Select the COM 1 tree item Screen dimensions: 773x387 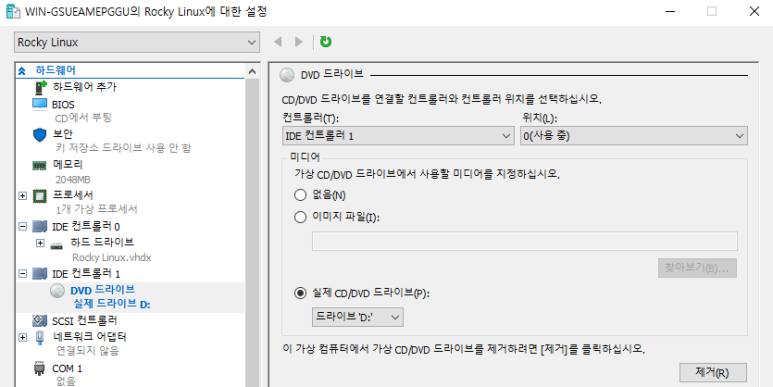[67, 369]
